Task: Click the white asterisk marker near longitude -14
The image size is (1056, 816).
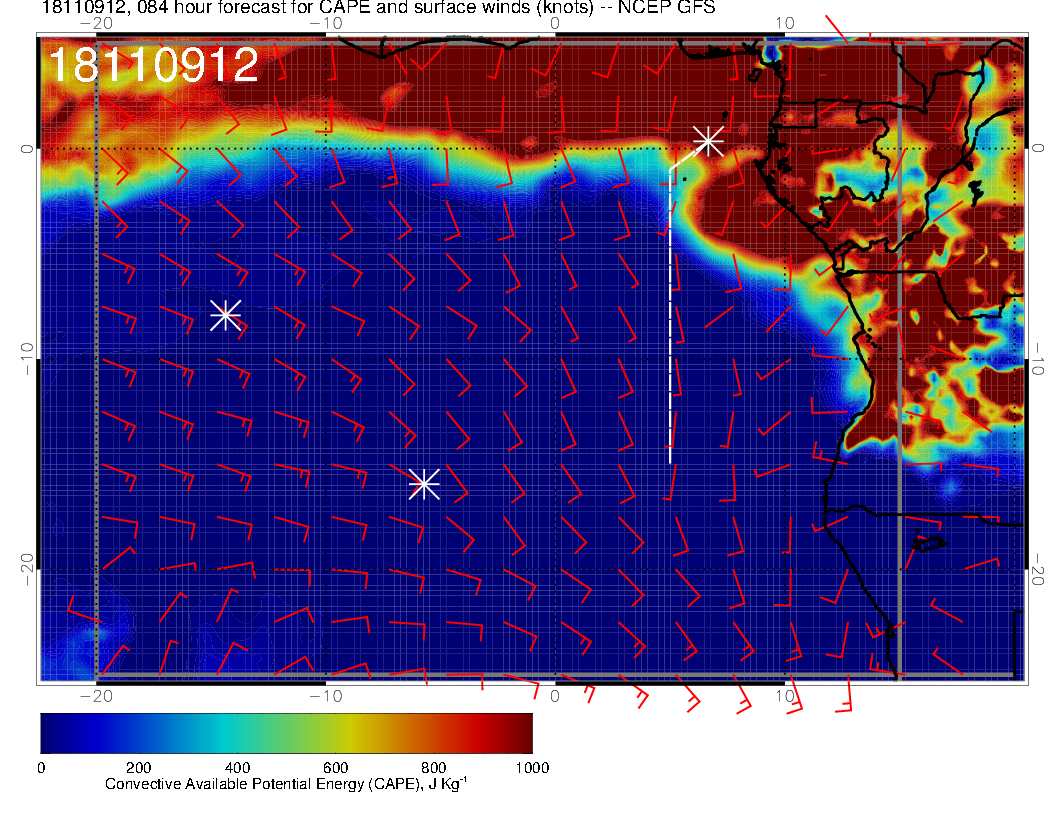Action: coord(226,314)
